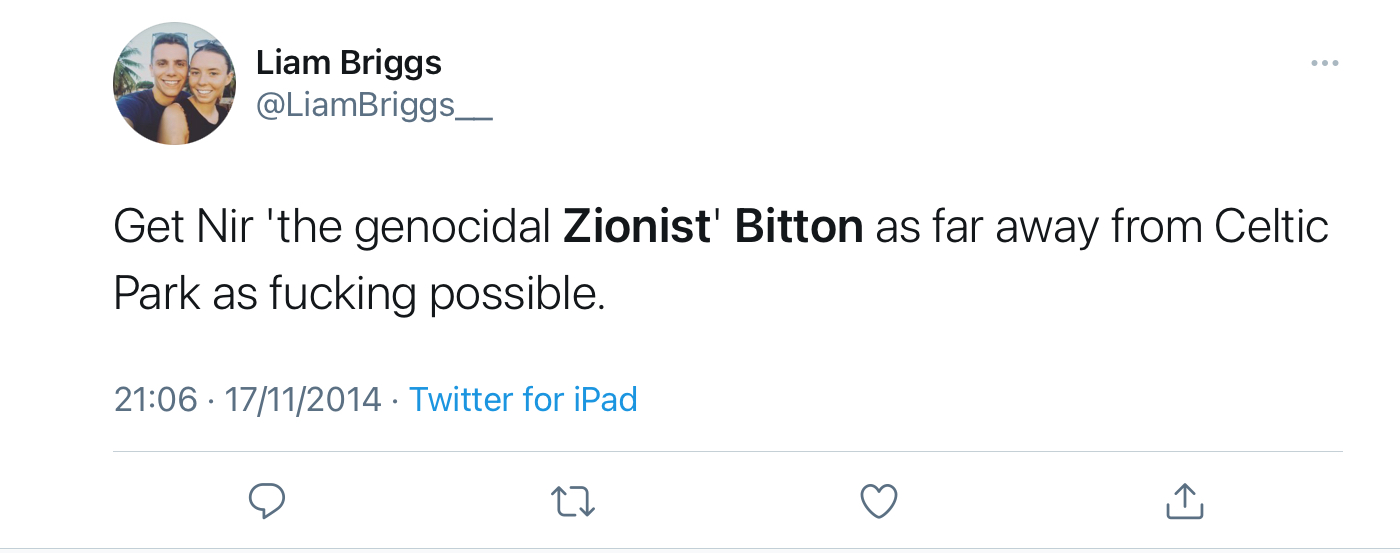Visit the @LiamBriggs__ handle

(x=374, y=106)
